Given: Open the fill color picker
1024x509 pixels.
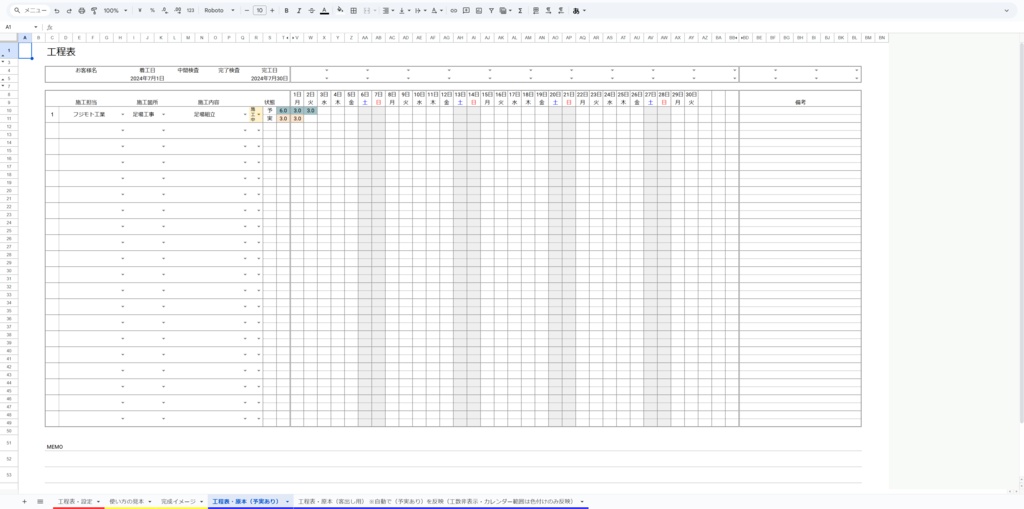Looking at the screenshot, I should pos(340,10).
